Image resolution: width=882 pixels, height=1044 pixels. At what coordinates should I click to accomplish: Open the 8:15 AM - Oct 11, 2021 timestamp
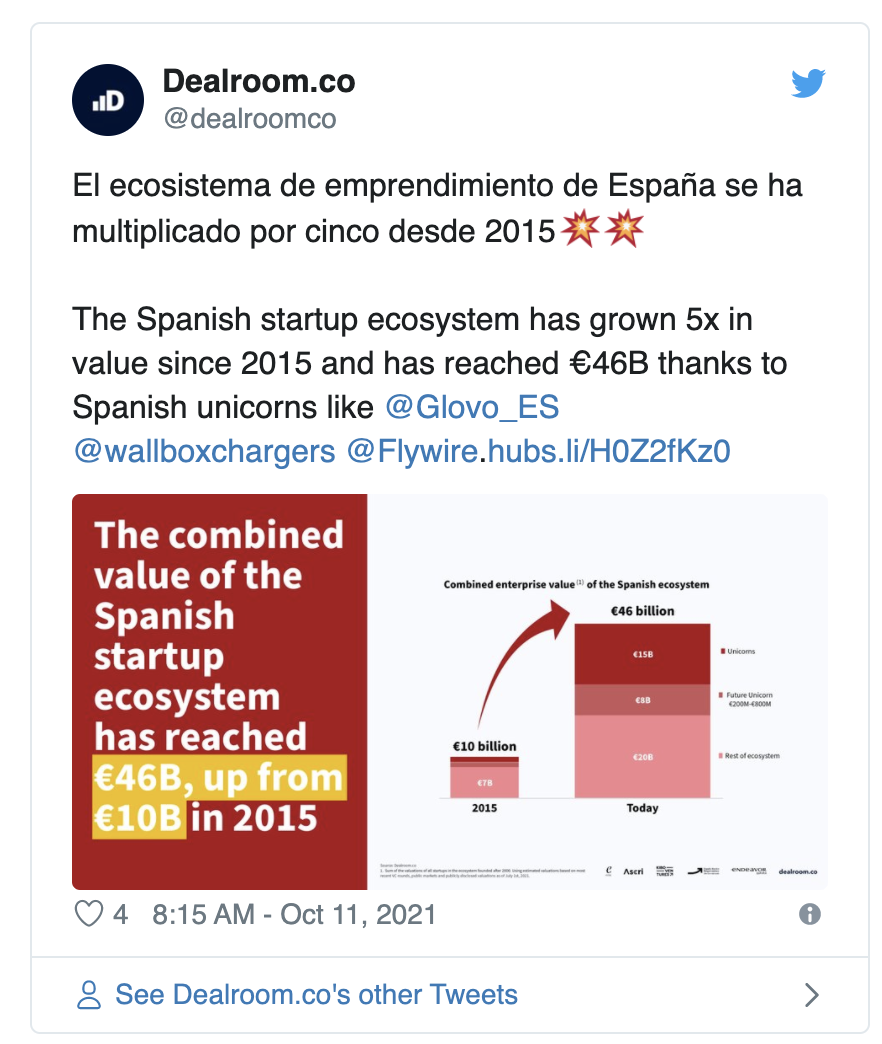pyautogui.click(x=294, y=914)
